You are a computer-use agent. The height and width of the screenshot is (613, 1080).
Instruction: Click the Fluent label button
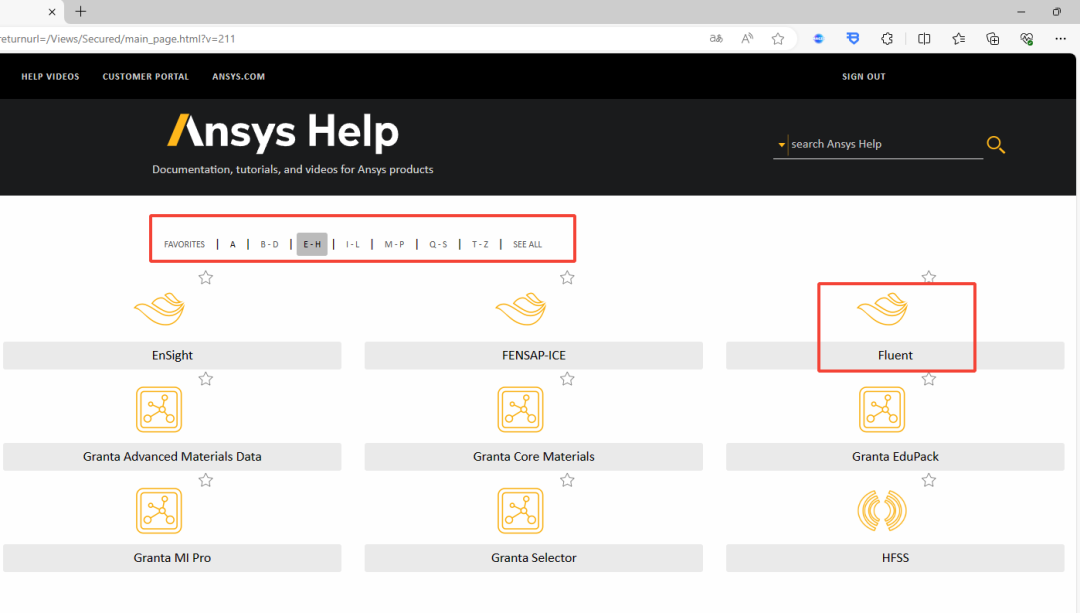(x=895, y=355)
